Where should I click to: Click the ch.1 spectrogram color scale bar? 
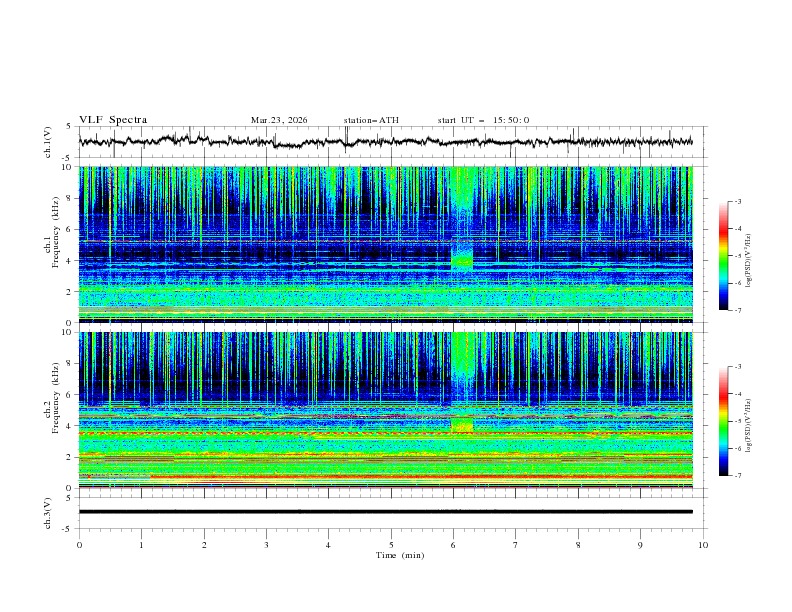point(723,256)
